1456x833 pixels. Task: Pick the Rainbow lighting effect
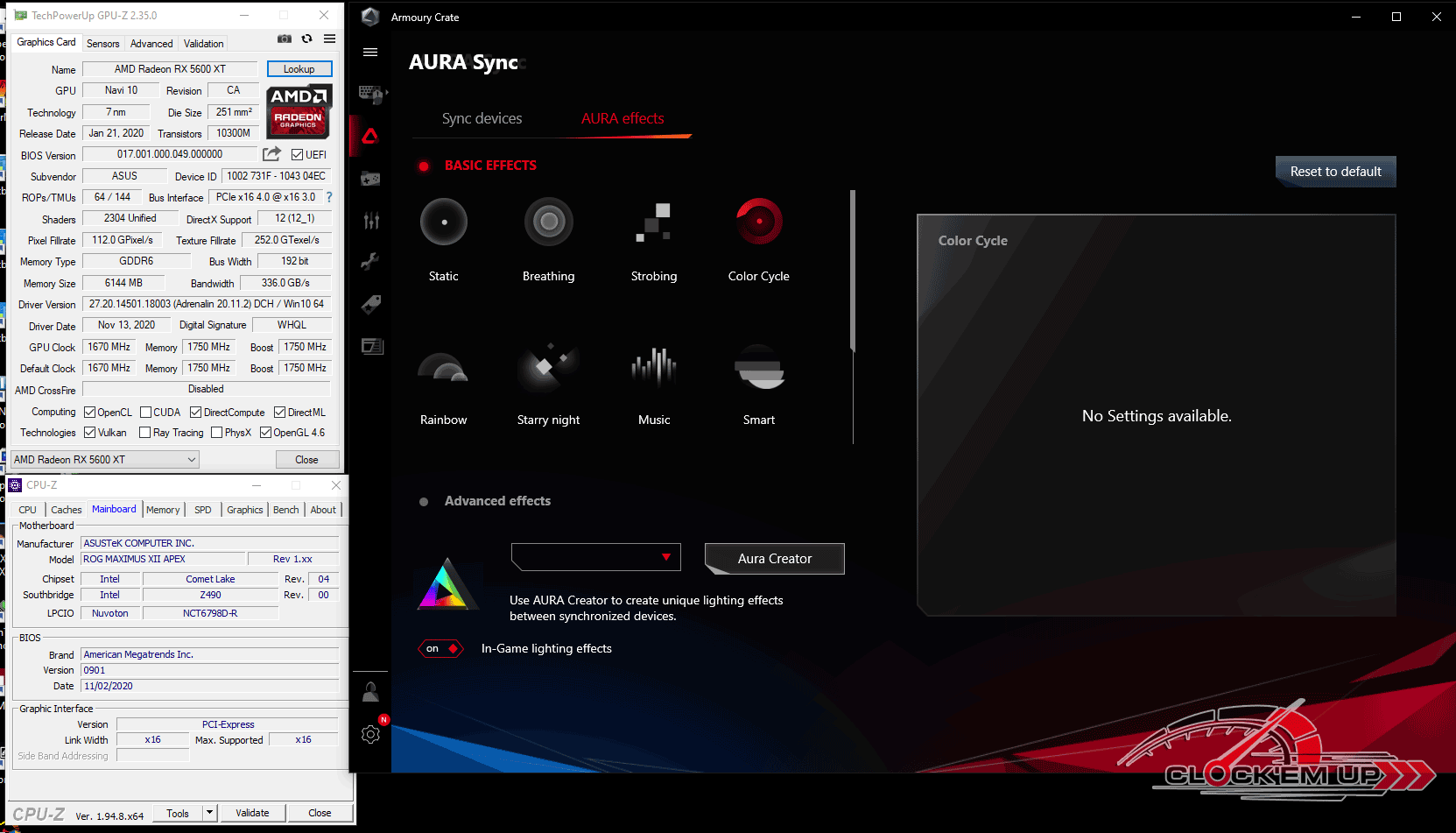(x=444, y=366)
